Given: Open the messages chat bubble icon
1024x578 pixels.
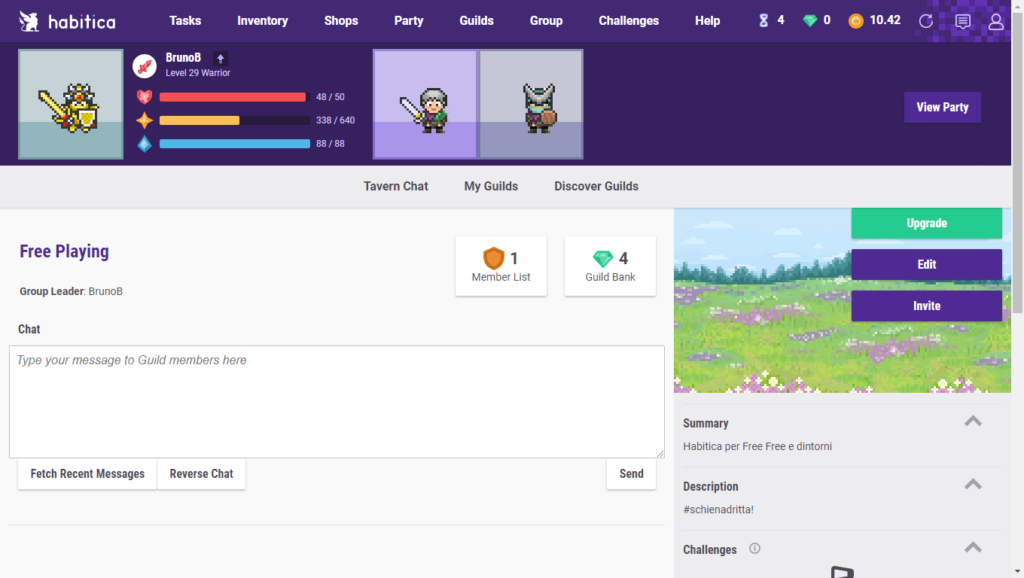Looking at the screenshot, I should [962, 21].
